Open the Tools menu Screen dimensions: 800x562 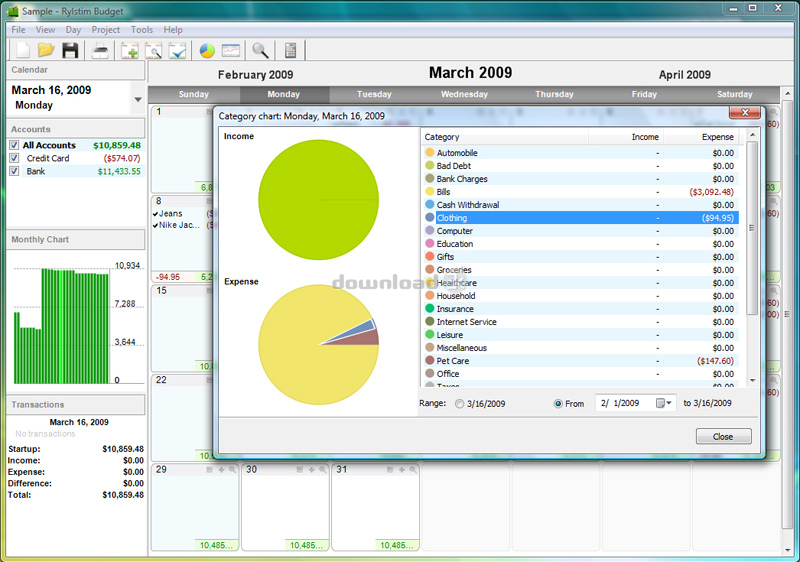point(142,30)
